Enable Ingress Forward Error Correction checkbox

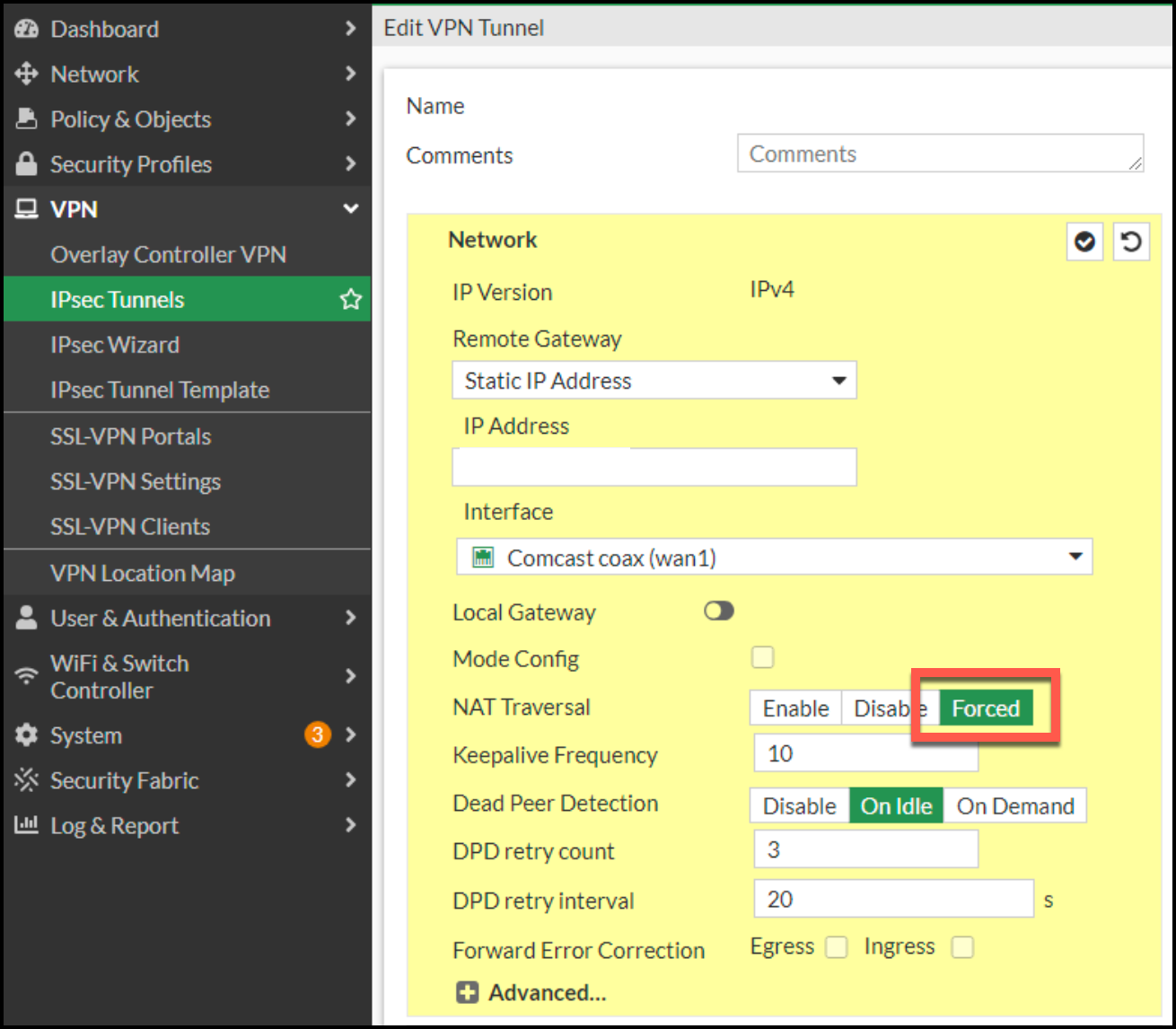[962, 946]
